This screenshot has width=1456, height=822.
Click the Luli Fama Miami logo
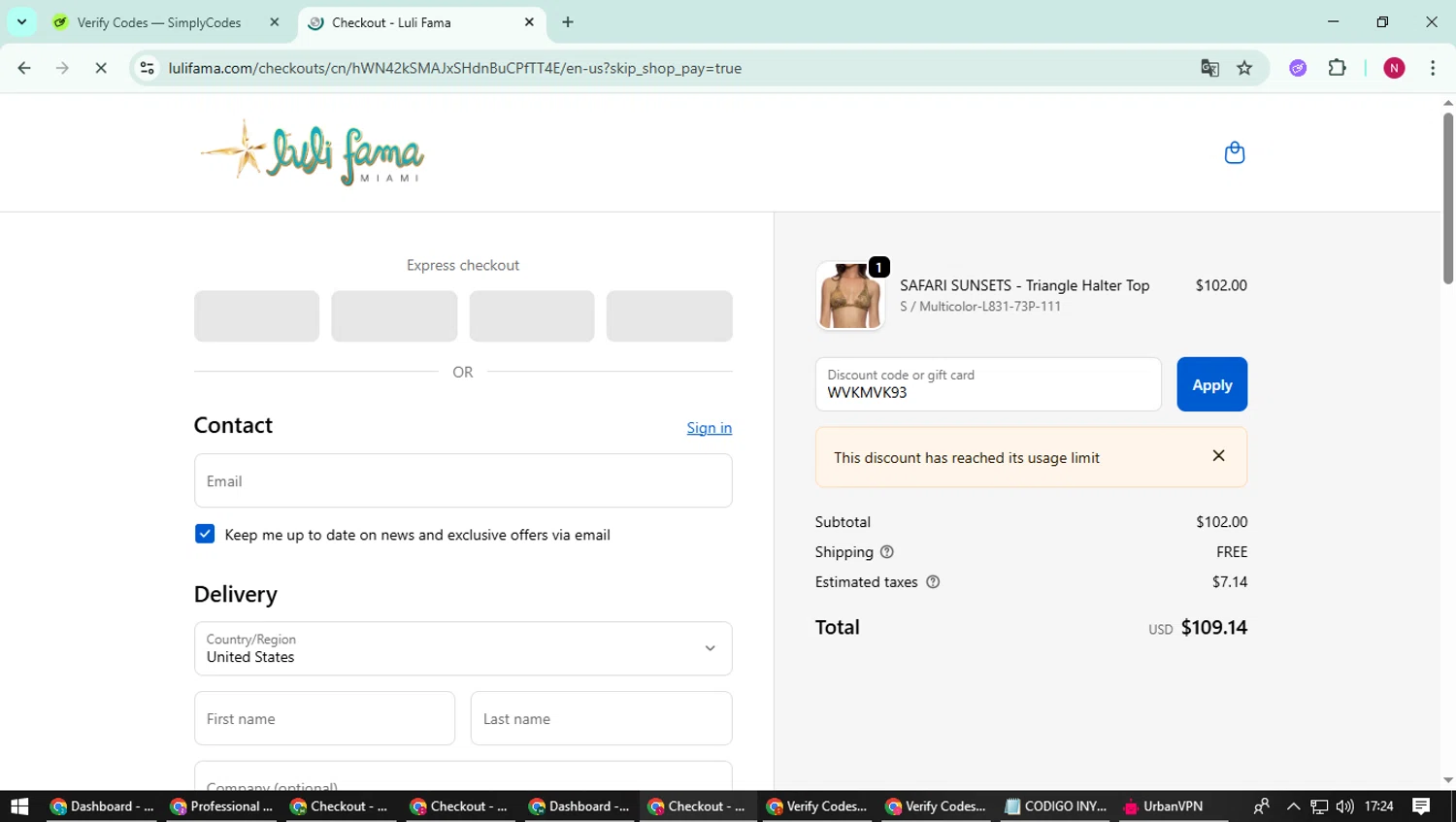tap(312, 152)
